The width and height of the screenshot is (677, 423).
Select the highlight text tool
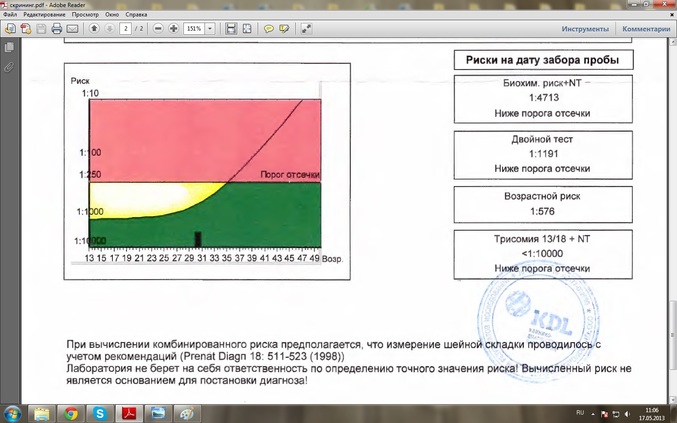[x=284, y=29]
